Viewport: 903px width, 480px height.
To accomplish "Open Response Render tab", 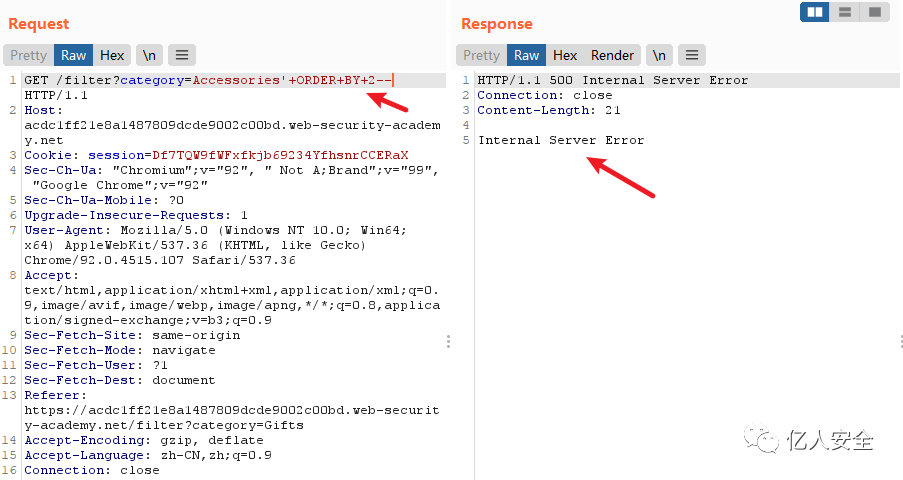I will [x=612, y=55].
